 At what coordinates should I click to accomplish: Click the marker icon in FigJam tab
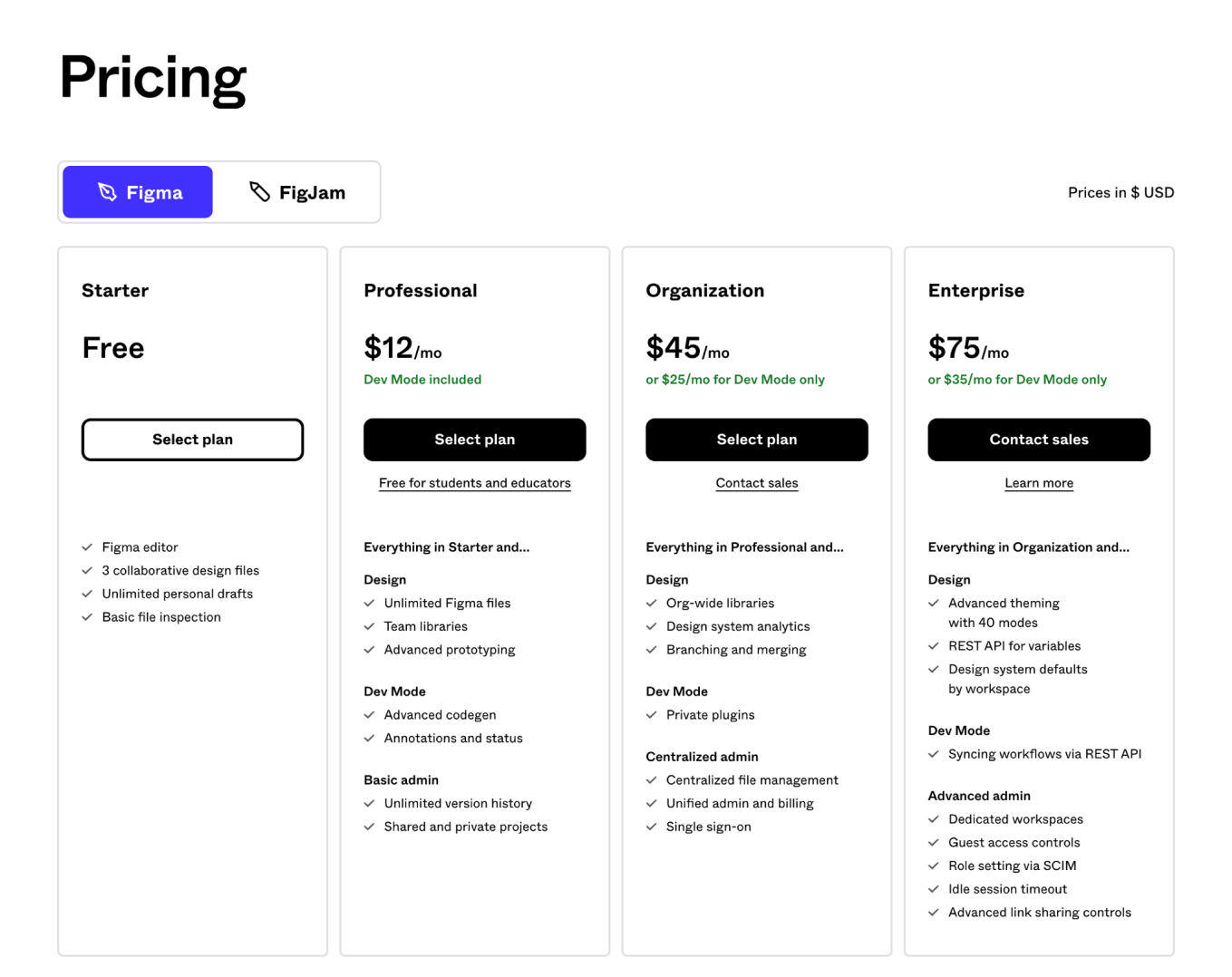tap(259, 191)
